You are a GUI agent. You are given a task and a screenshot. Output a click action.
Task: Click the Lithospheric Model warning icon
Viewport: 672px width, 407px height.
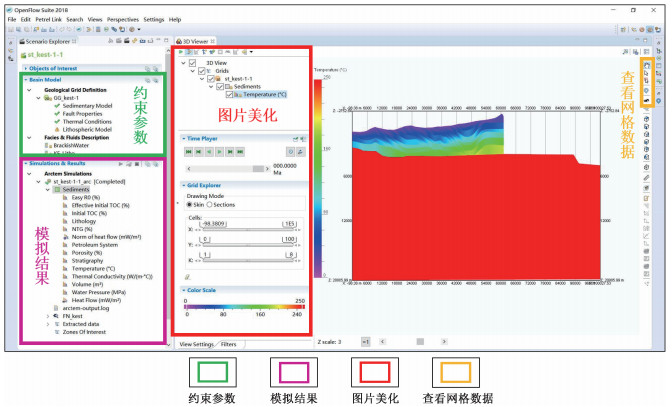coord(57,129)
